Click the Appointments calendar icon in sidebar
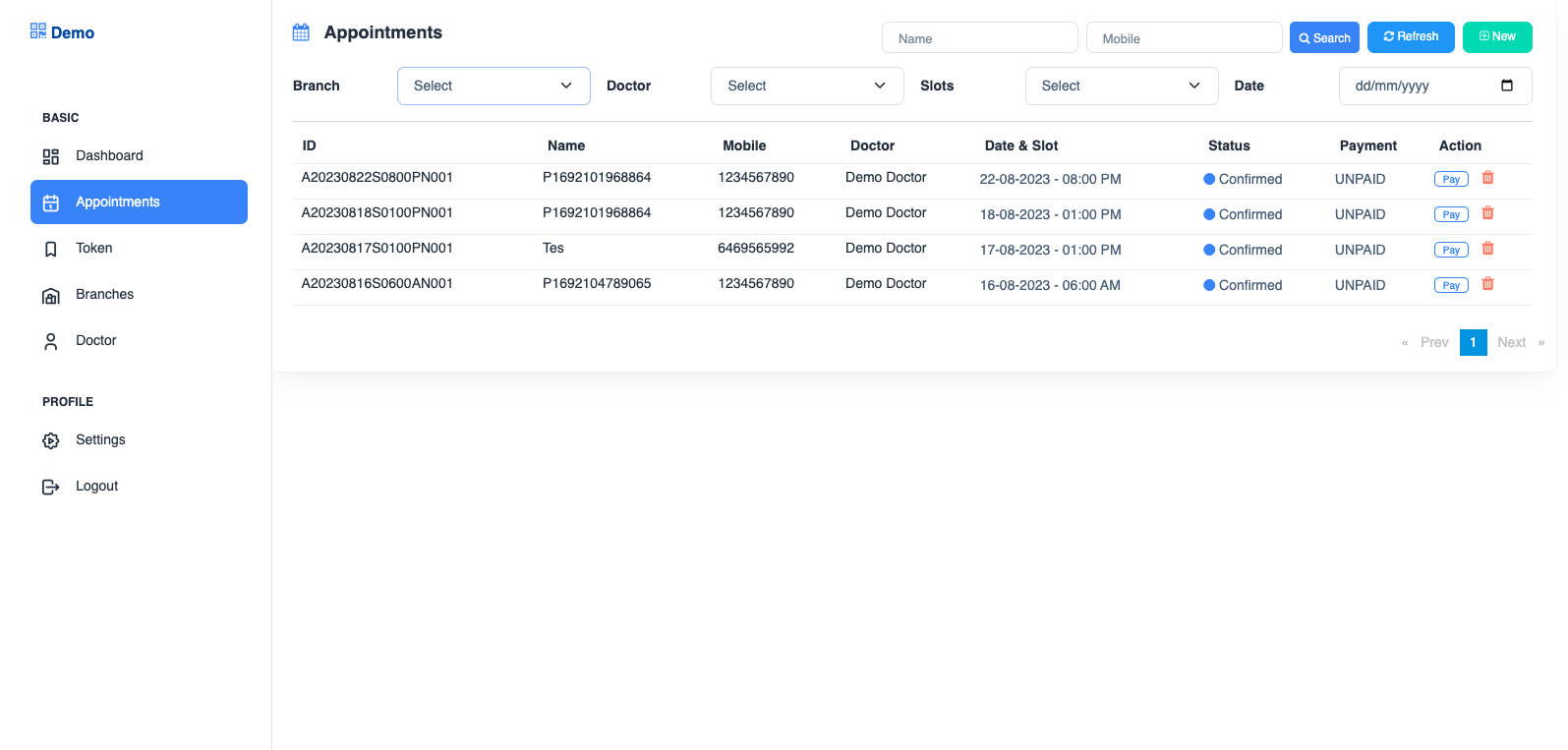 [x=51, y=202]
